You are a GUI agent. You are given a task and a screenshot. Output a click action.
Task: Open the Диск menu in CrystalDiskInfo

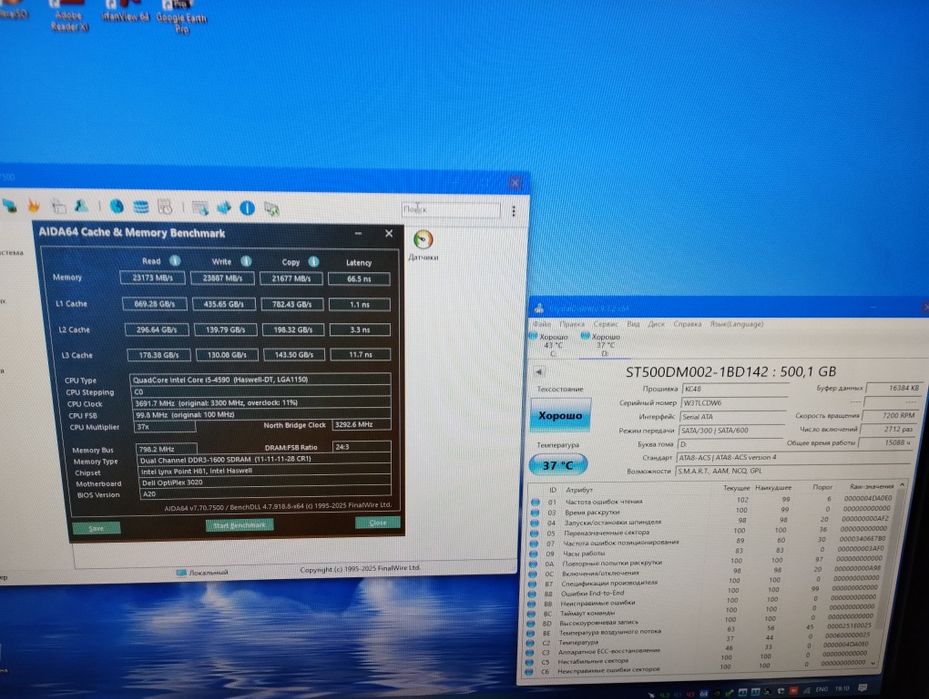click(656, 324)
